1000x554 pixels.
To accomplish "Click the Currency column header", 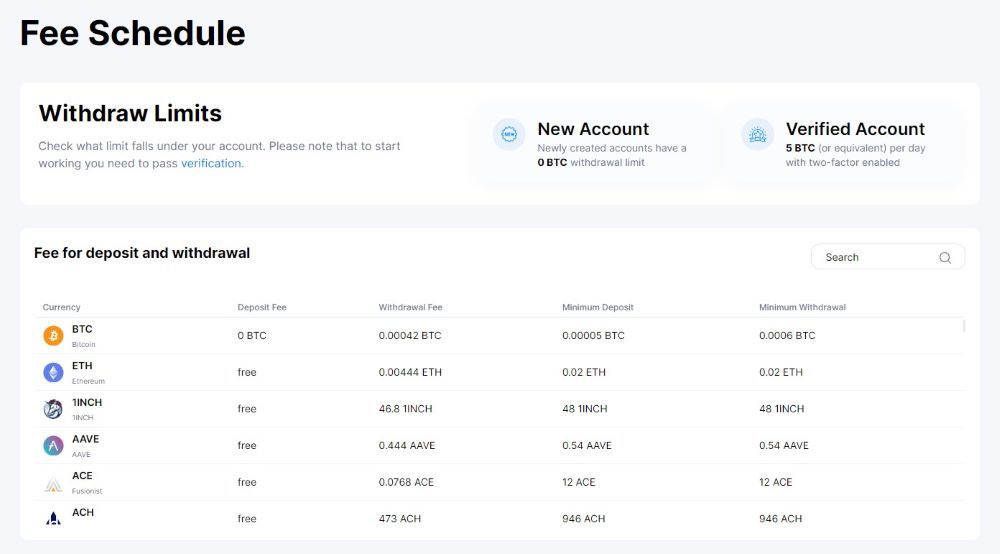I will 62,307.
